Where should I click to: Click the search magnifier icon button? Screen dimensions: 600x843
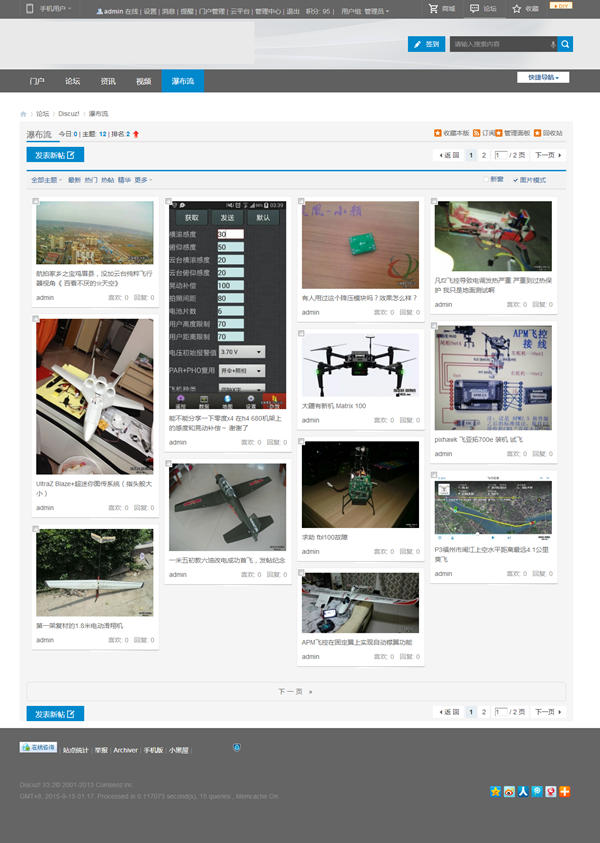tap(566, 44)
